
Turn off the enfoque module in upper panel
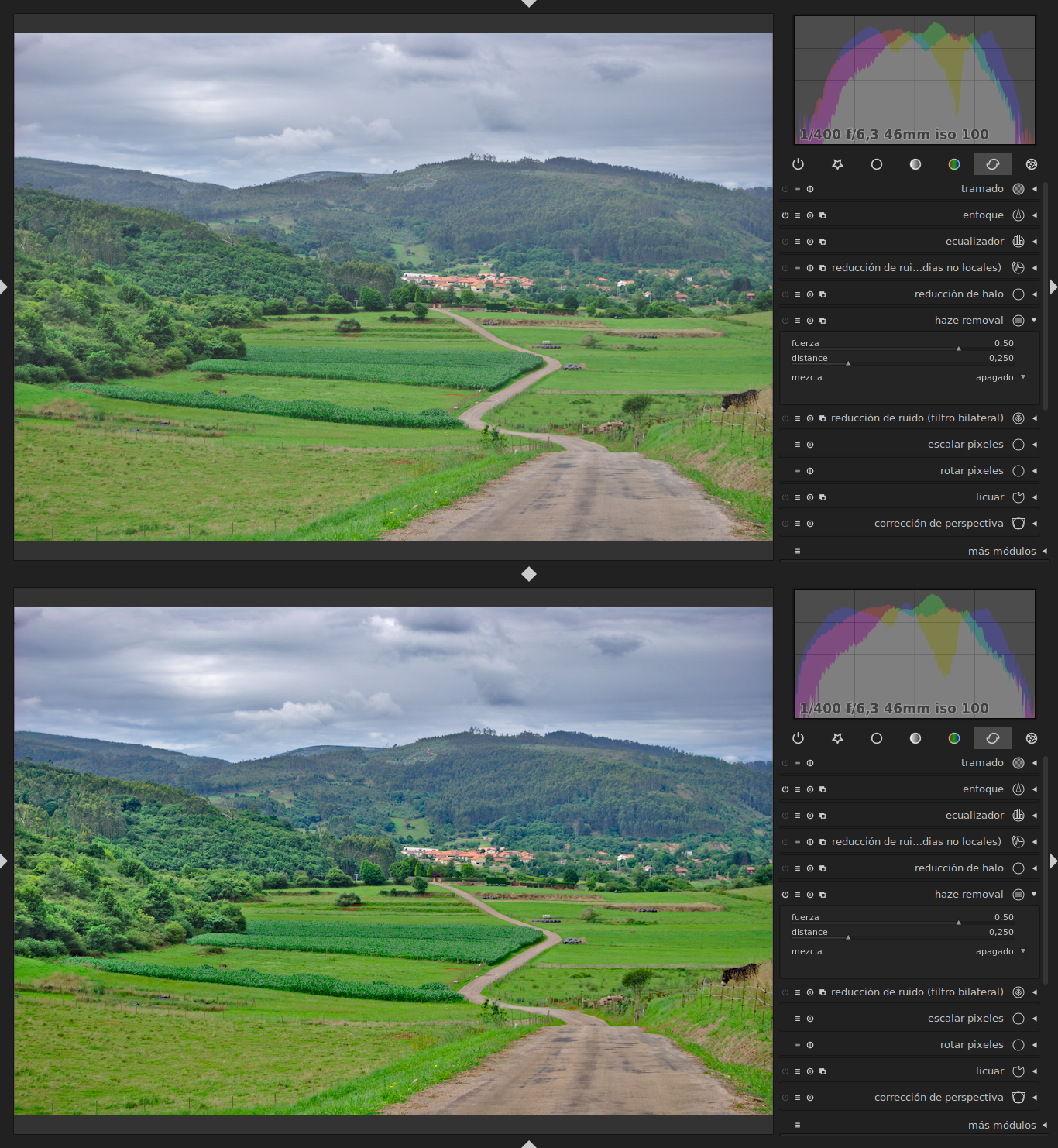point(785,215)
